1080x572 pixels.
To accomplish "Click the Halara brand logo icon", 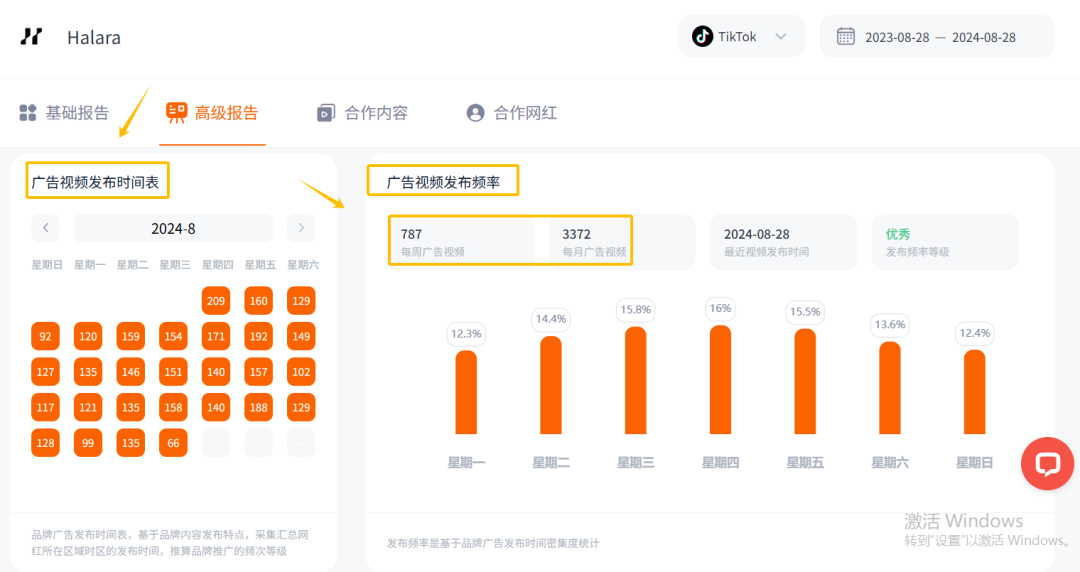I will 31,37.
